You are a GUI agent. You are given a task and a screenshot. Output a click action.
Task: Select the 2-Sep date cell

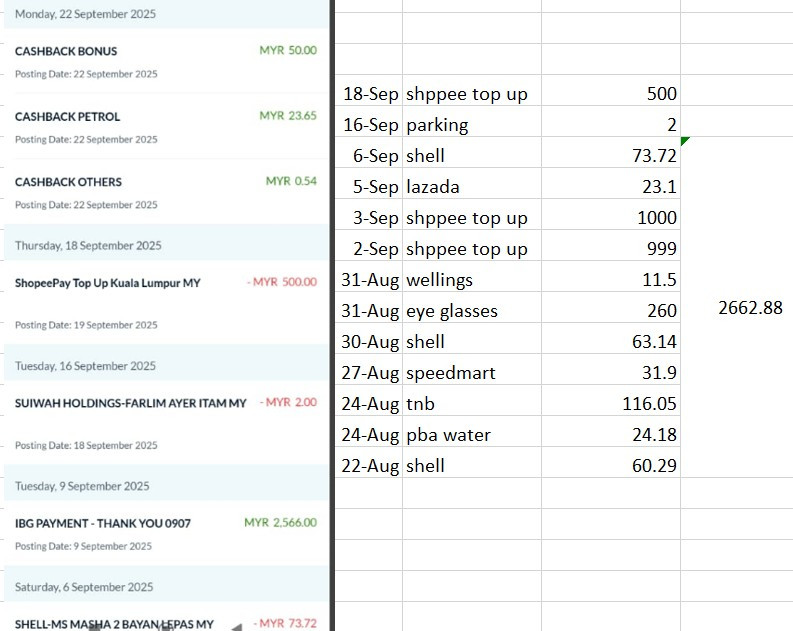coord(369,245)
